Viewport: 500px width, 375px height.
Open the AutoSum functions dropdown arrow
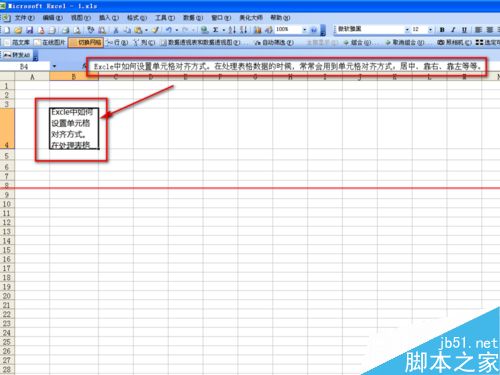click(224, 30)
